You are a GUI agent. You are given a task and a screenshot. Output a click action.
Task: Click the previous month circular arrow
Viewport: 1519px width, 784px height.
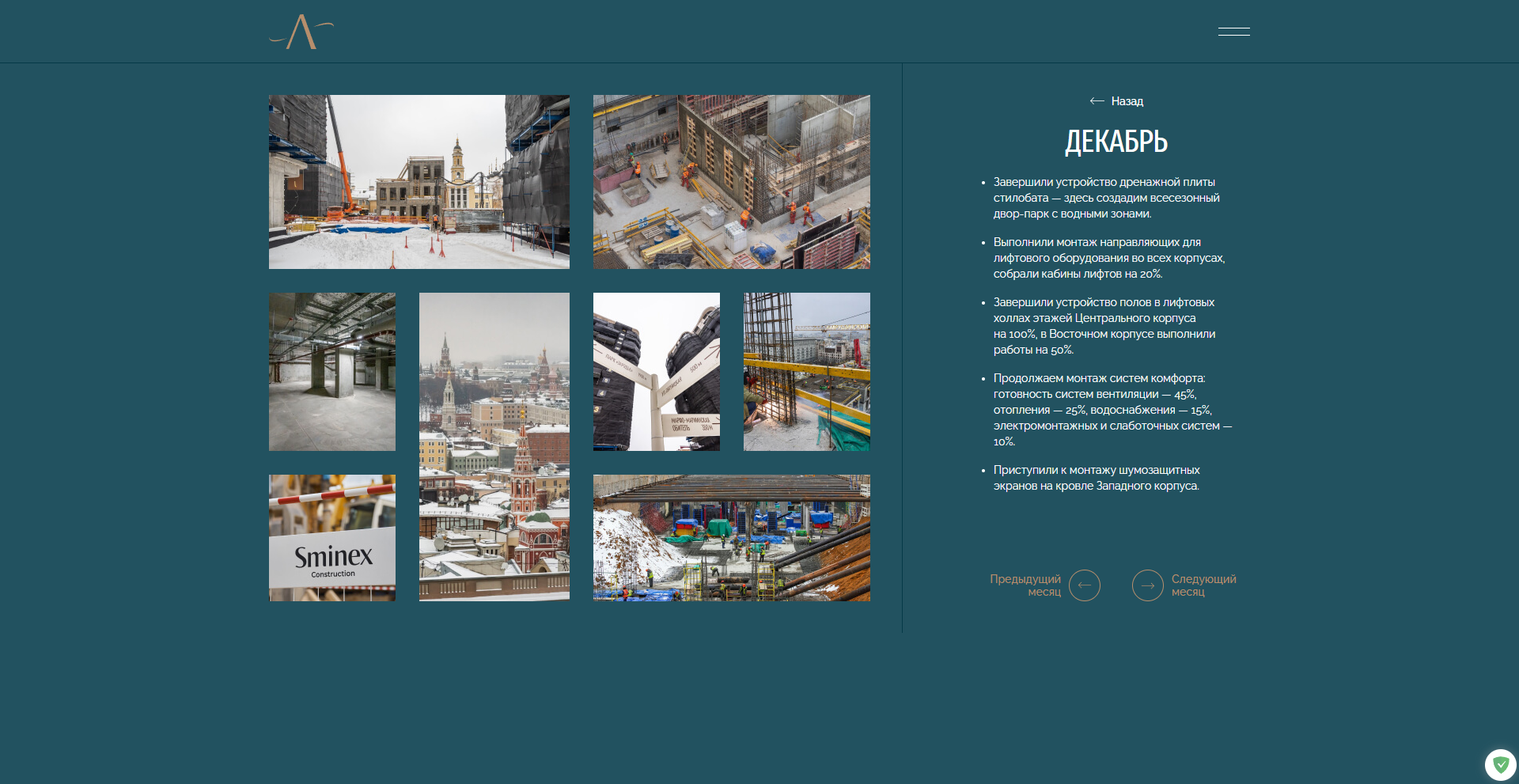tap(1085, 585)
